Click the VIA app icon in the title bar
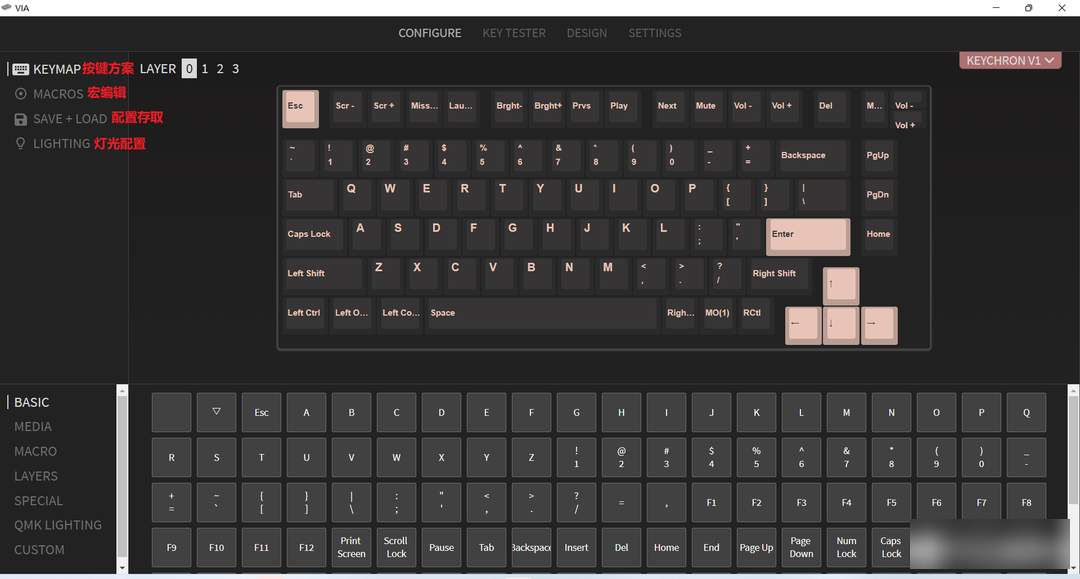 coord(7,8)
